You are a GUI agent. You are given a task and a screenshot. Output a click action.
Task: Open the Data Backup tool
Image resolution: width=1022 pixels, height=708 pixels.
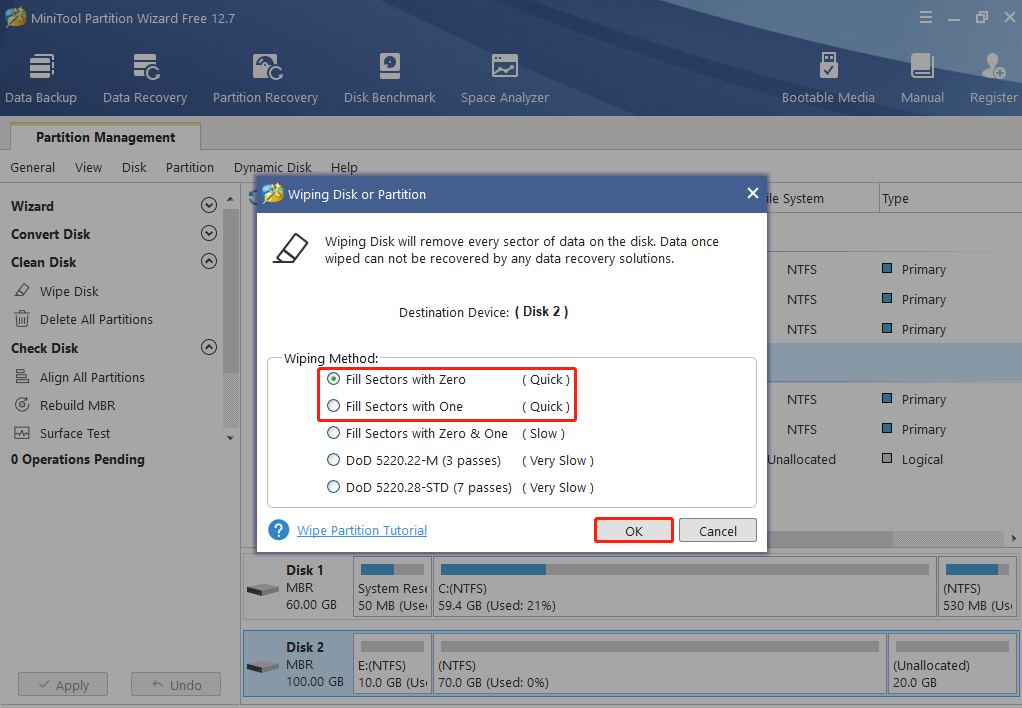[41, 78]
